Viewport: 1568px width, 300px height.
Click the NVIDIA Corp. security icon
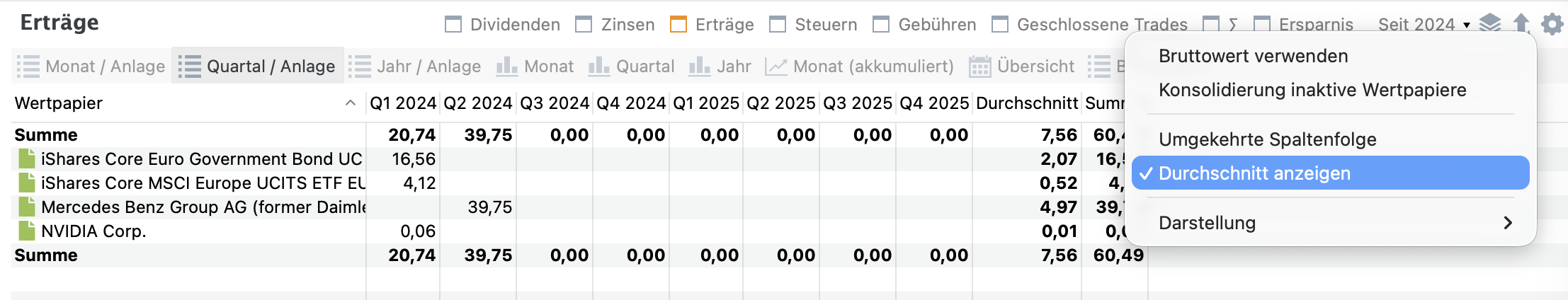pos(27,231)
